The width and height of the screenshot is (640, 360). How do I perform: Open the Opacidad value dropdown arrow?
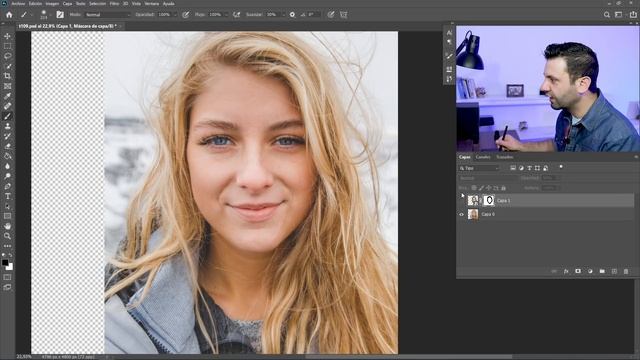coord(176,15)
